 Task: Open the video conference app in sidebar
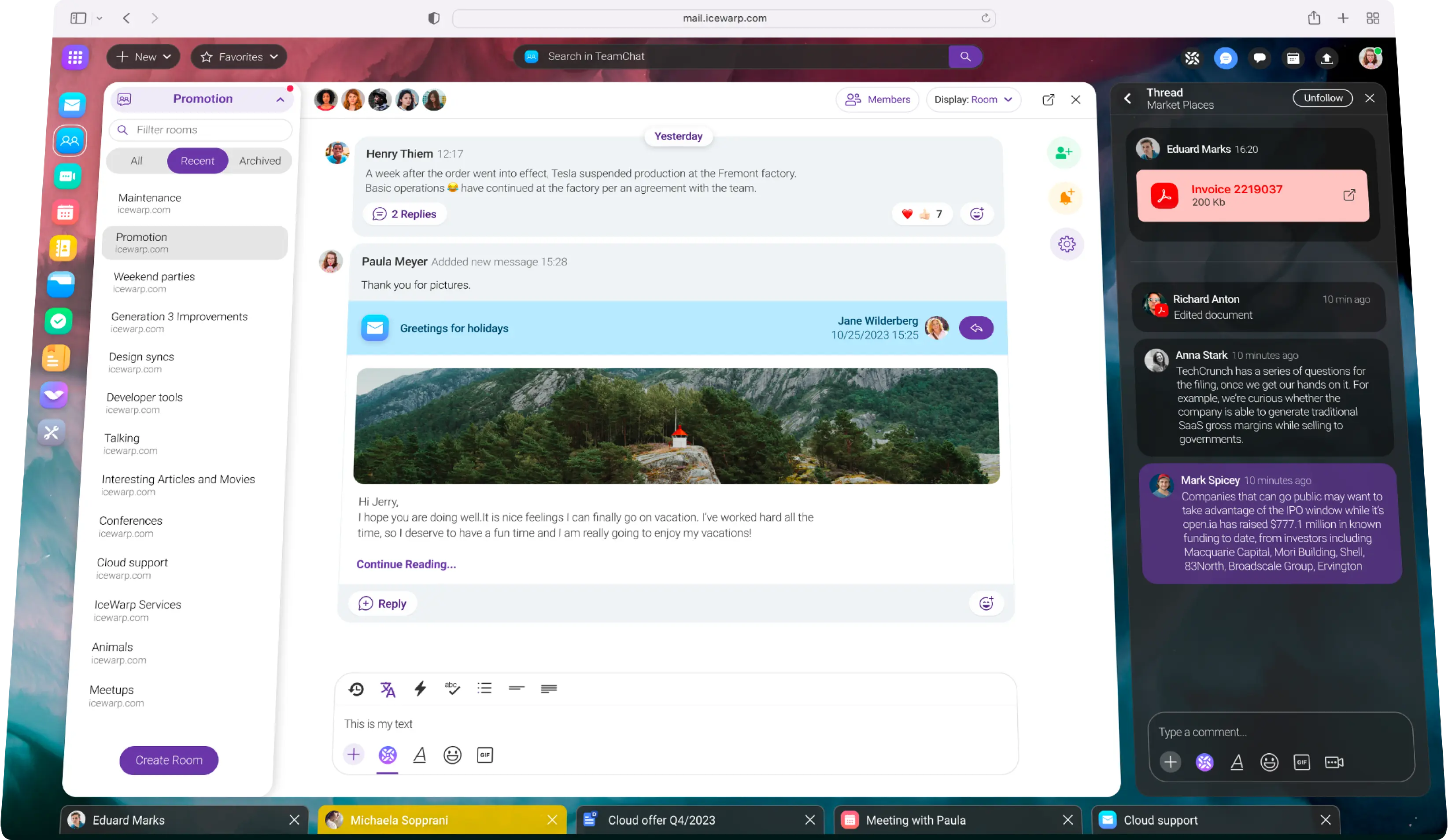tap(68, 177)
